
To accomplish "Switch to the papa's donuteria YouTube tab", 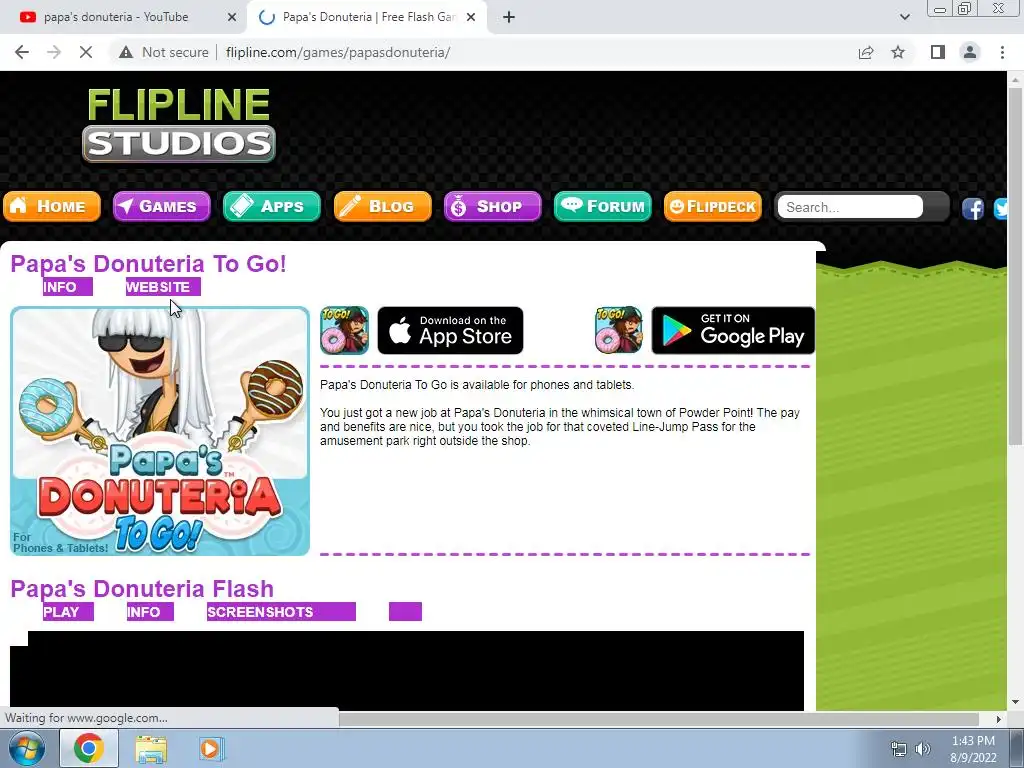I will [123, 17].
